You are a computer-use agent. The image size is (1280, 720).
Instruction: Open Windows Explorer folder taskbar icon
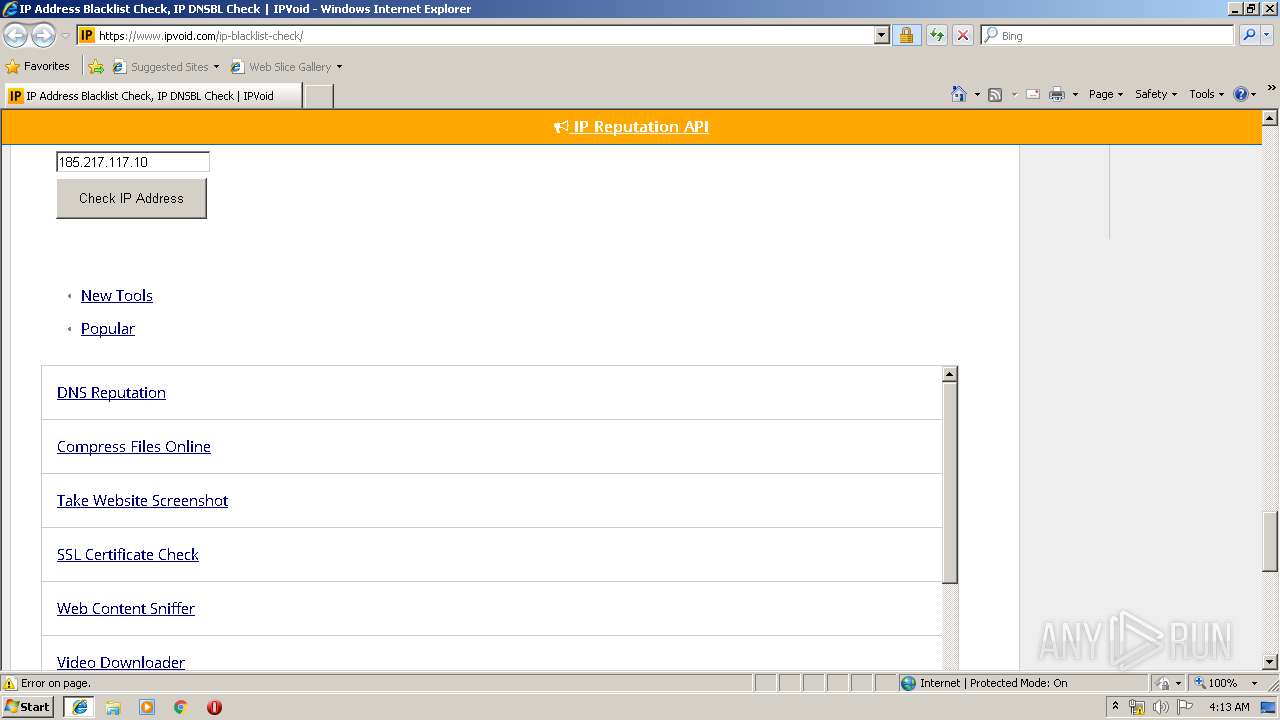(113, 707)
